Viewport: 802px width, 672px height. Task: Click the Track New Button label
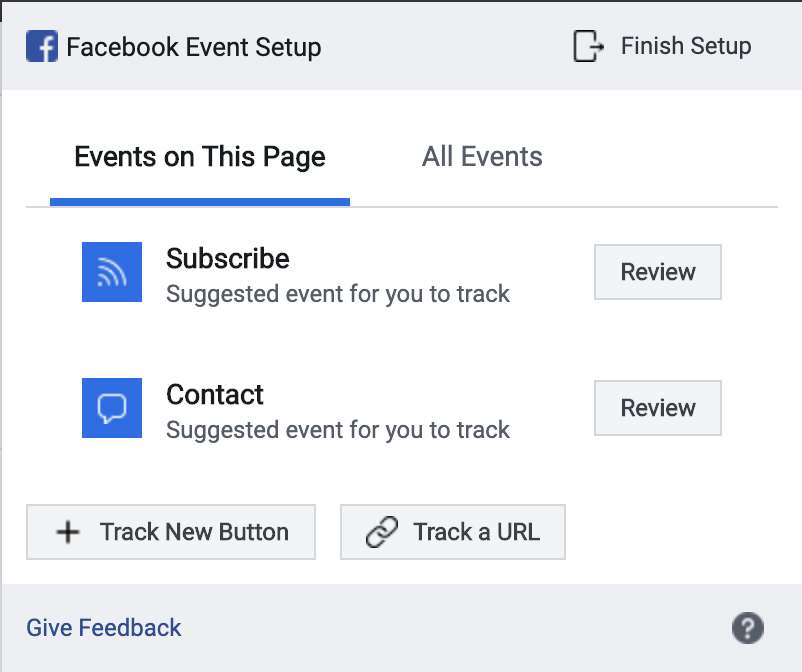(194, 532)
